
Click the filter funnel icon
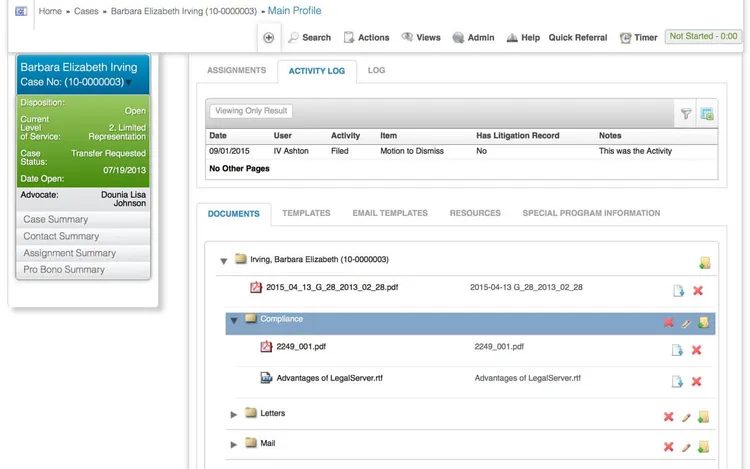tap(686, 114)
